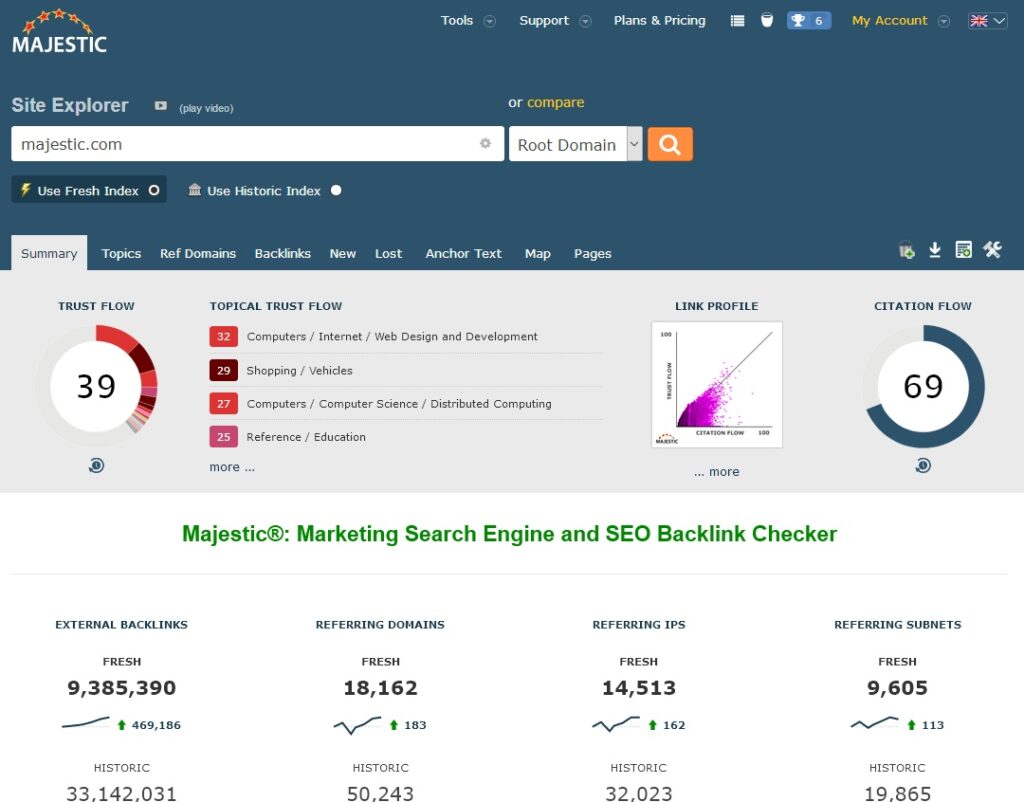Open the Link Profile scatter chart thumbnail
Viewport: 1024px width, 802px height.
[x=717, y=385]
